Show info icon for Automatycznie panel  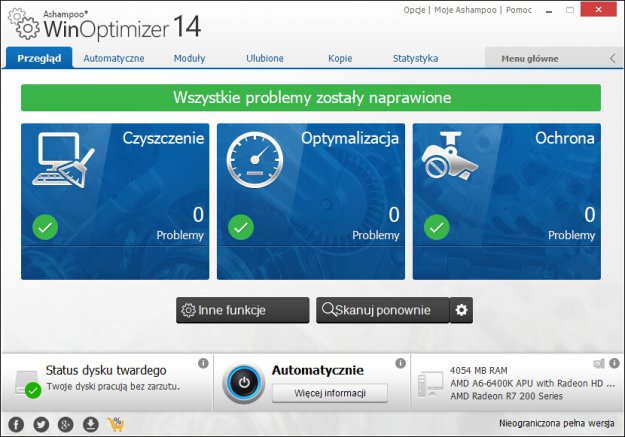tap(400, 363)
